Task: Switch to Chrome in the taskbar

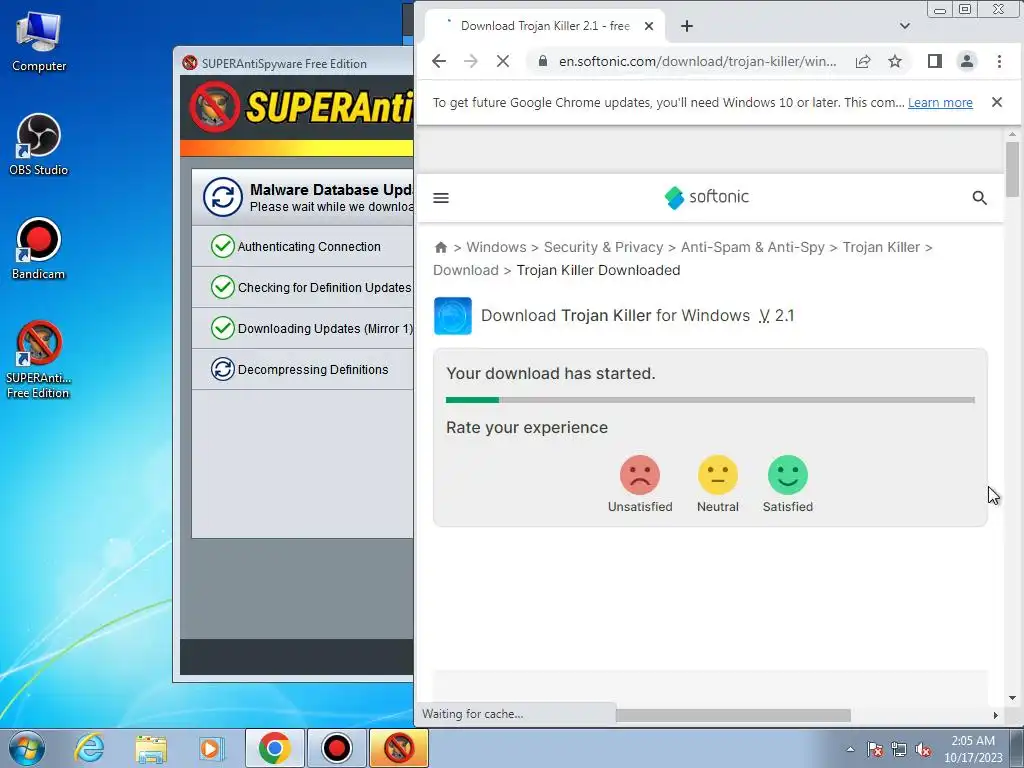Action: click(274, 748)
